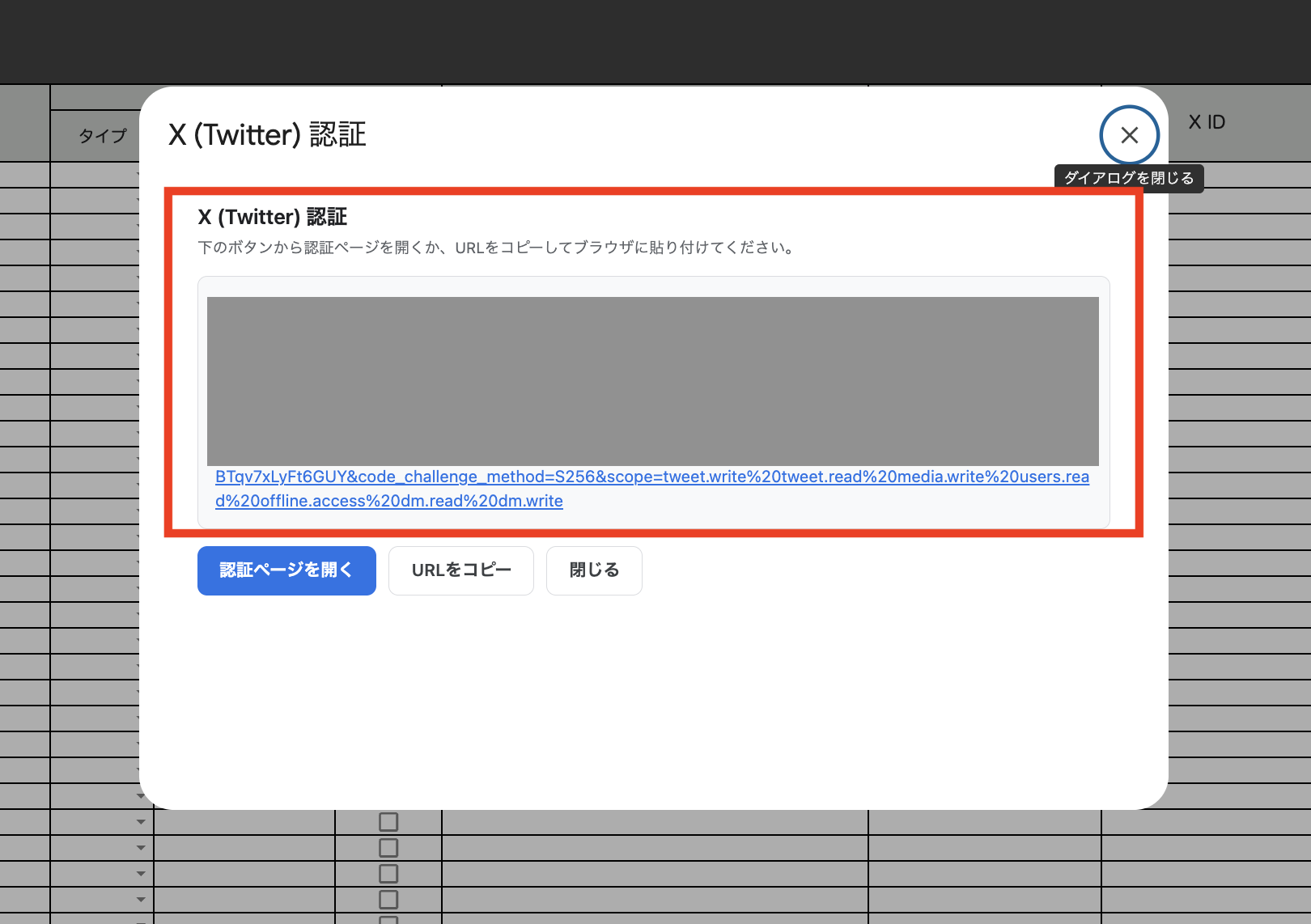
Task: Select the タイプ column header in the spreadsheet
Action: 102,136
